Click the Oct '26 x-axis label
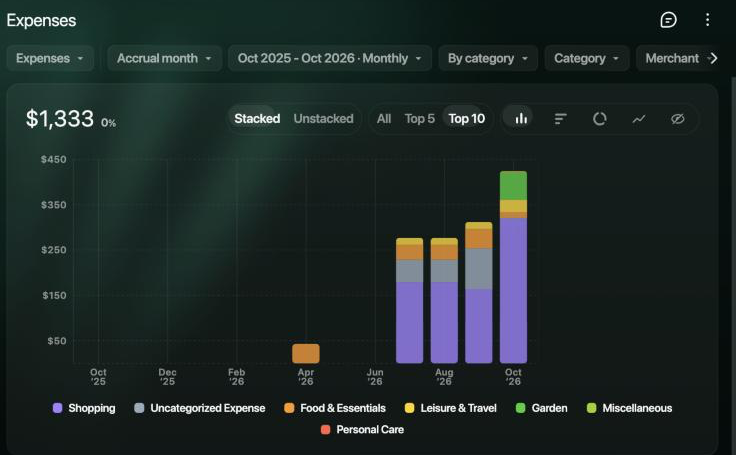 (x=513, y=377)
